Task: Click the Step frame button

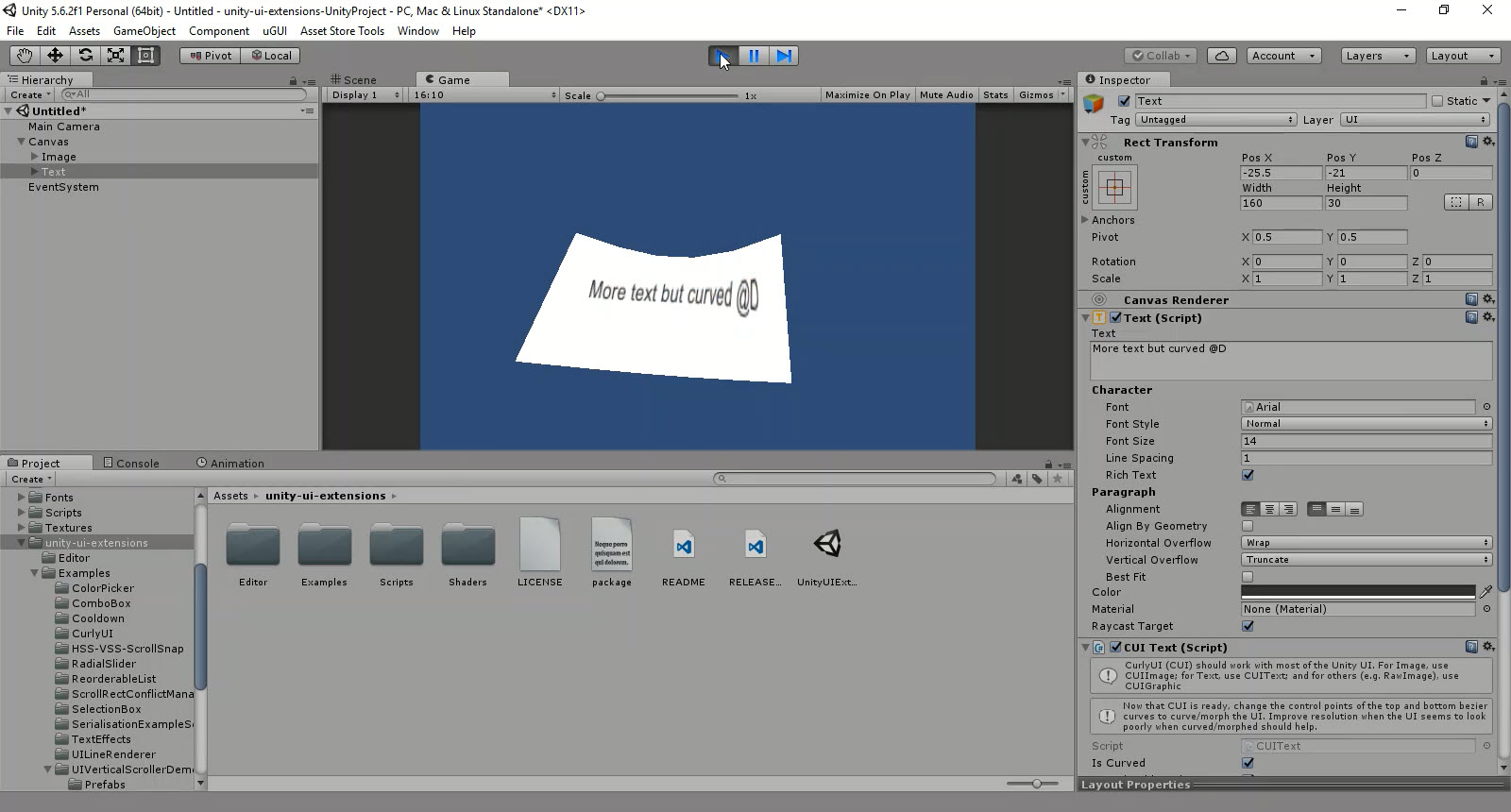Action: coord(784,56)
